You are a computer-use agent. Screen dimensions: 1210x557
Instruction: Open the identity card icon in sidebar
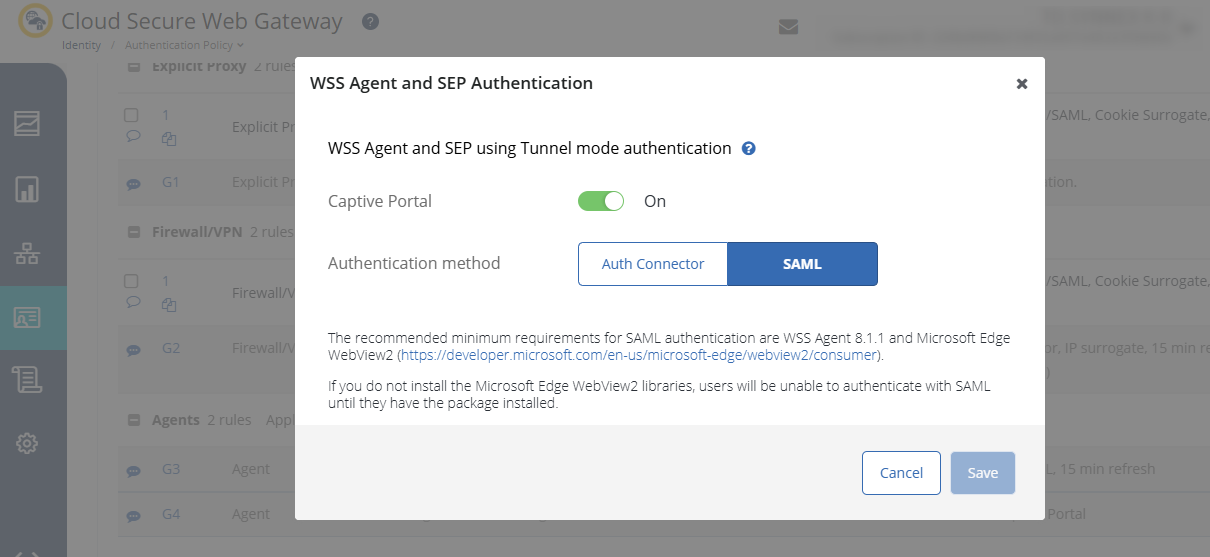(x=27, y=317)
